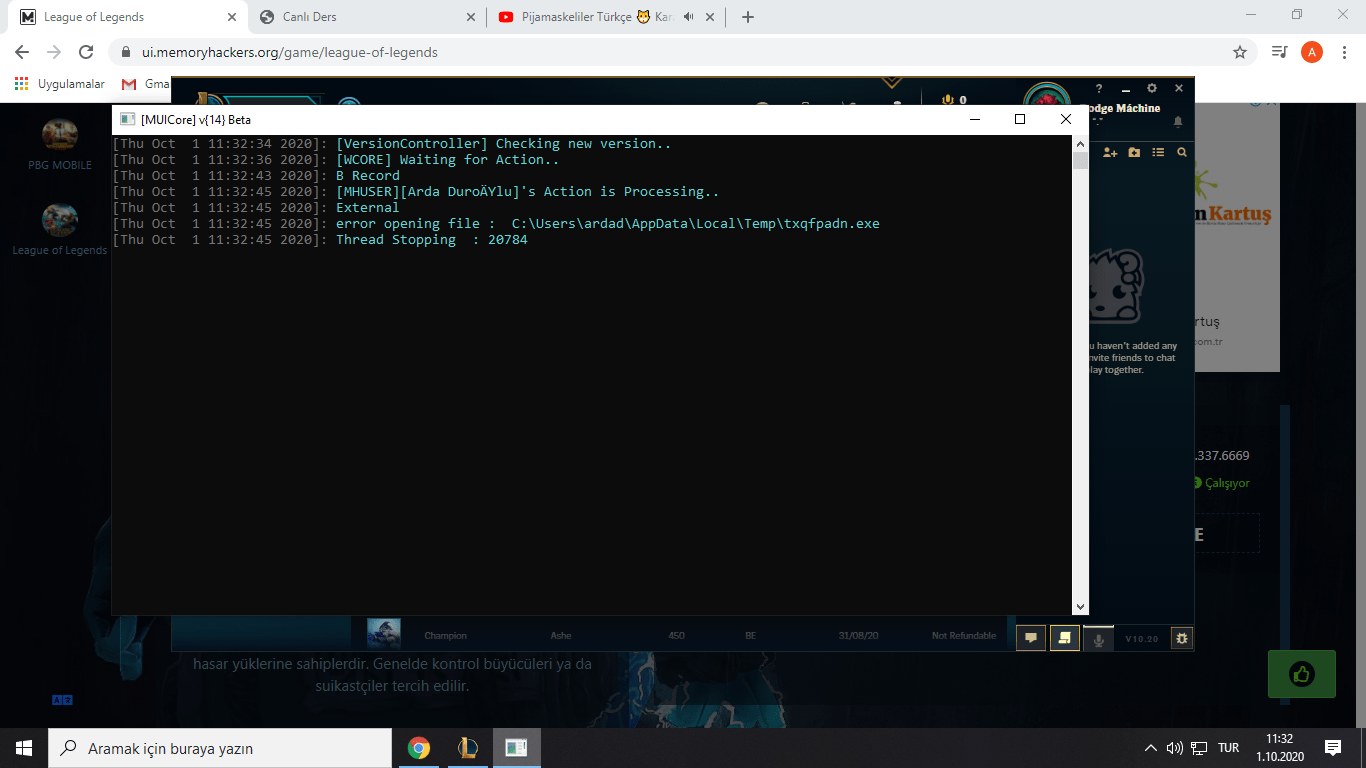Click Windows Start button
The height and width of the screenshot is (768, 1366).
(24, 748)
